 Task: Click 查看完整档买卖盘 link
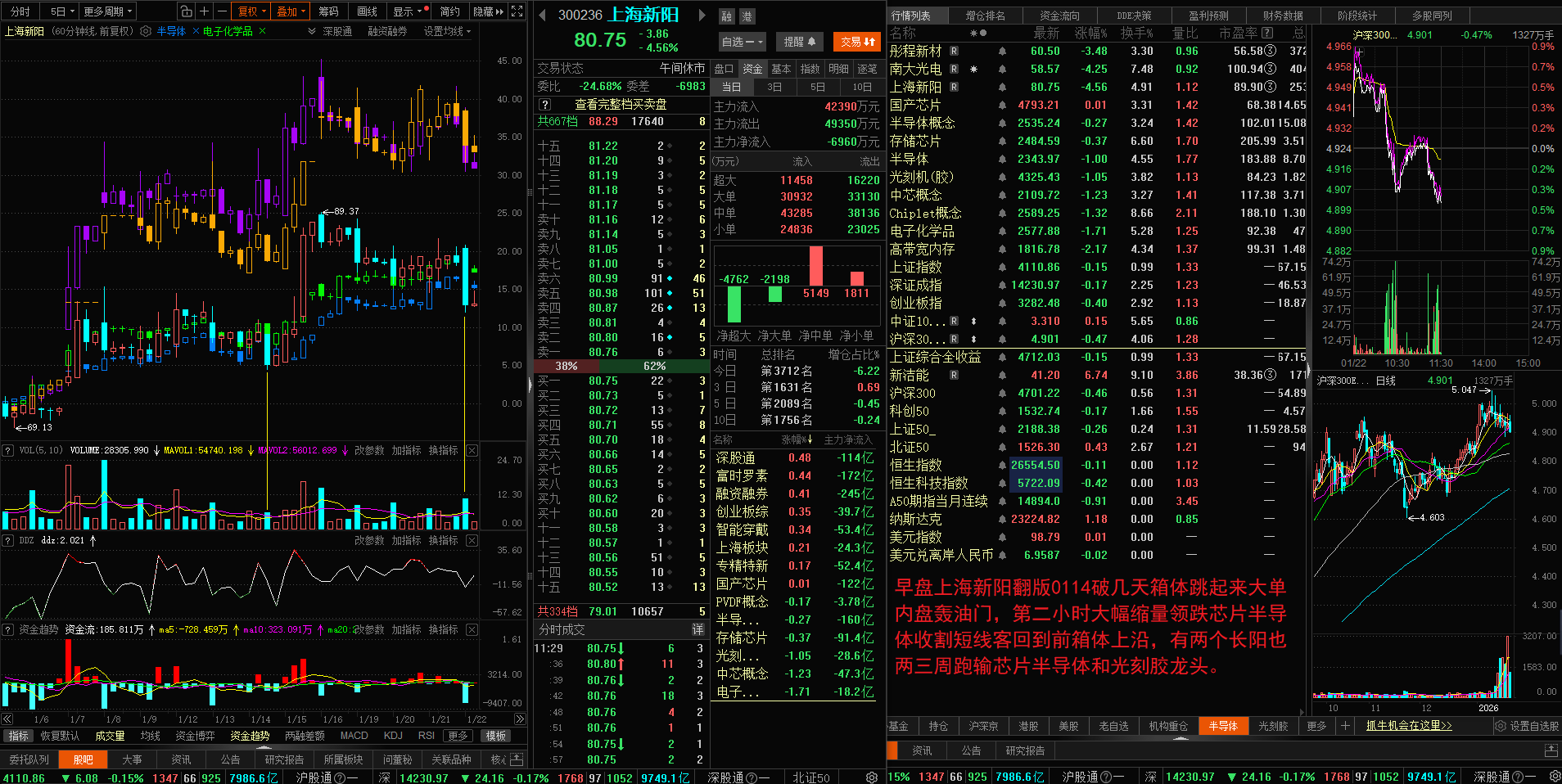click(x=621, y=105)
